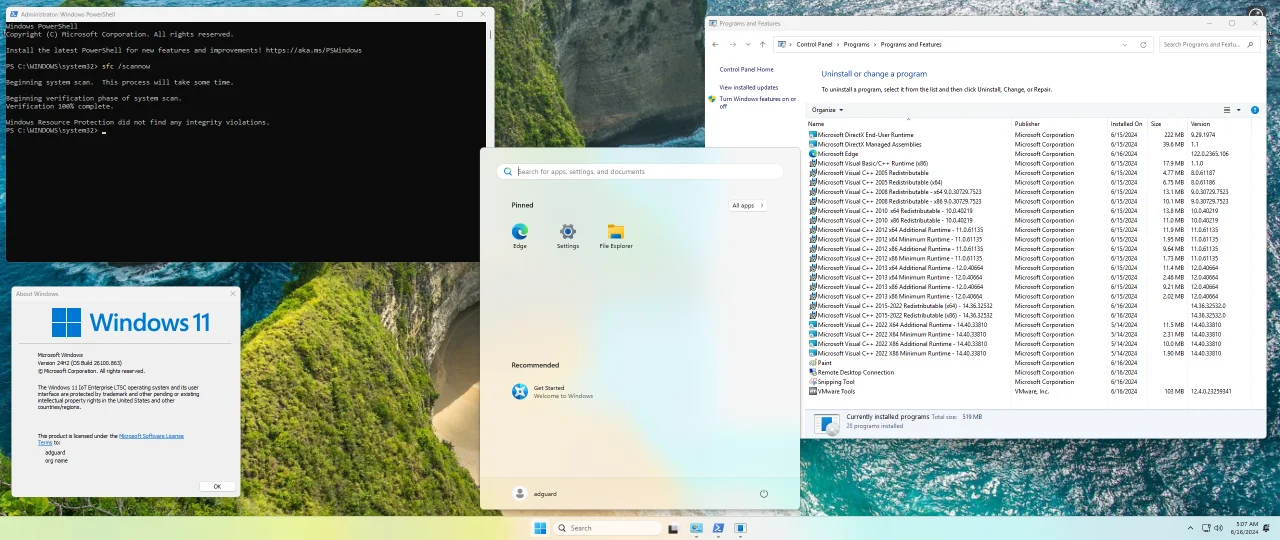Open Task View on the taskbar

673,528
